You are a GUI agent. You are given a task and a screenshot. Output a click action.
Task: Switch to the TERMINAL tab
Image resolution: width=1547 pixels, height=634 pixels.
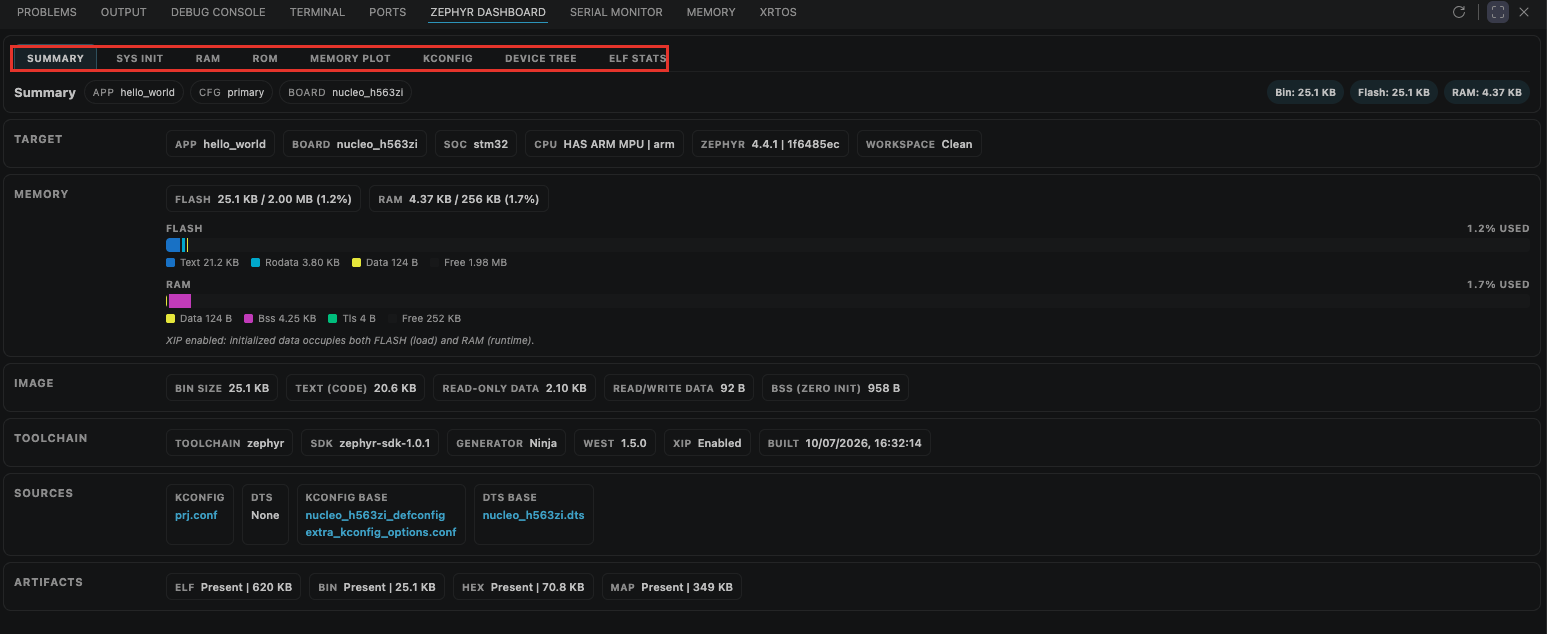317,12
